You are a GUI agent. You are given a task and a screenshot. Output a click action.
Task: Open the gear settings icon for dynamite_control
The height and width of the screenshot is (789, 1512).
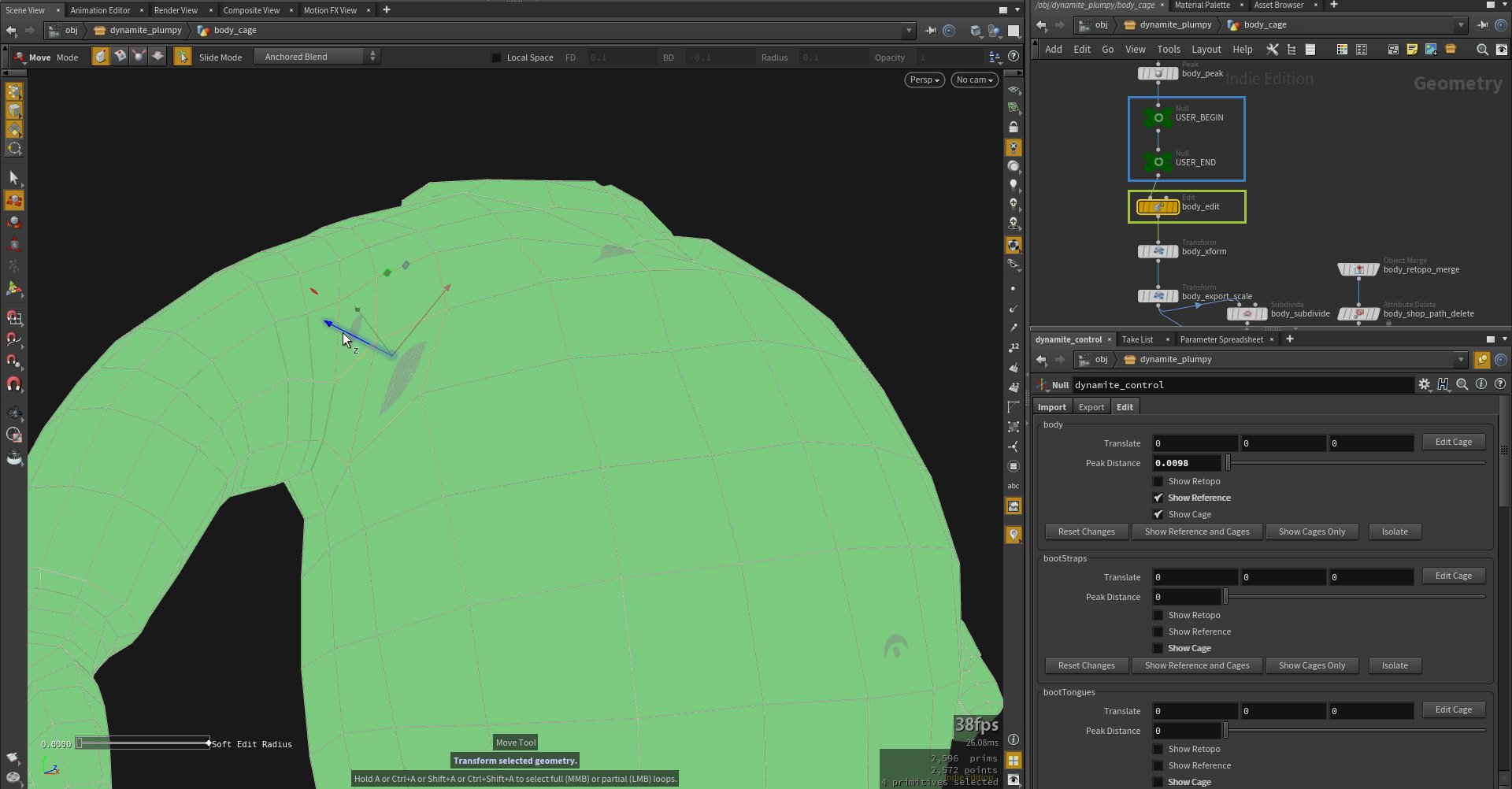click(1424, 385)
